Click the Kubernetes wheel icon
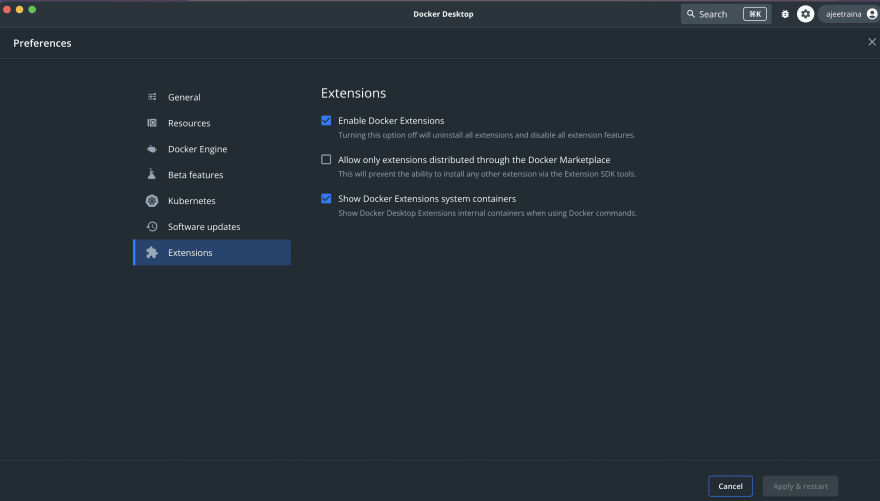This screenshot has height=501, width=880. click(x=152, y=200)
